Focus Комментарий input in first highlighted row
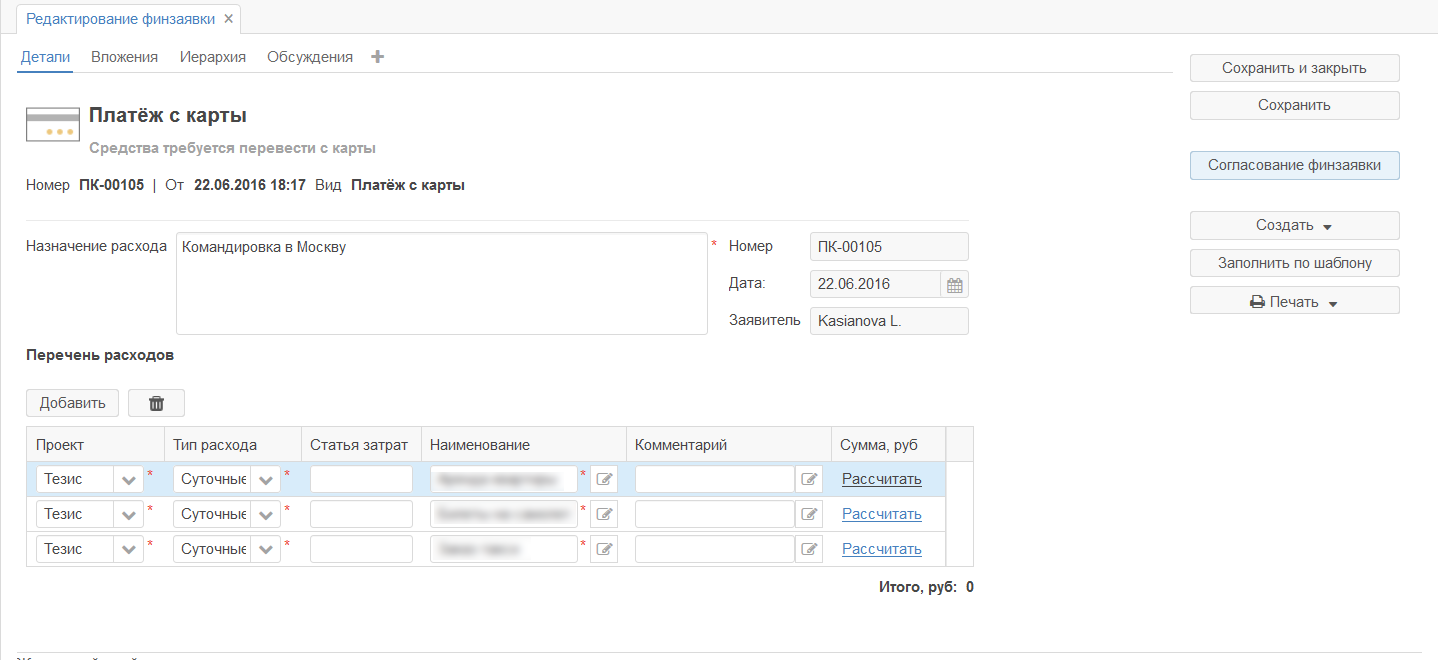The height and width of the screenshot is (660, 1438). pyautogui.click(x=715, y=479)
